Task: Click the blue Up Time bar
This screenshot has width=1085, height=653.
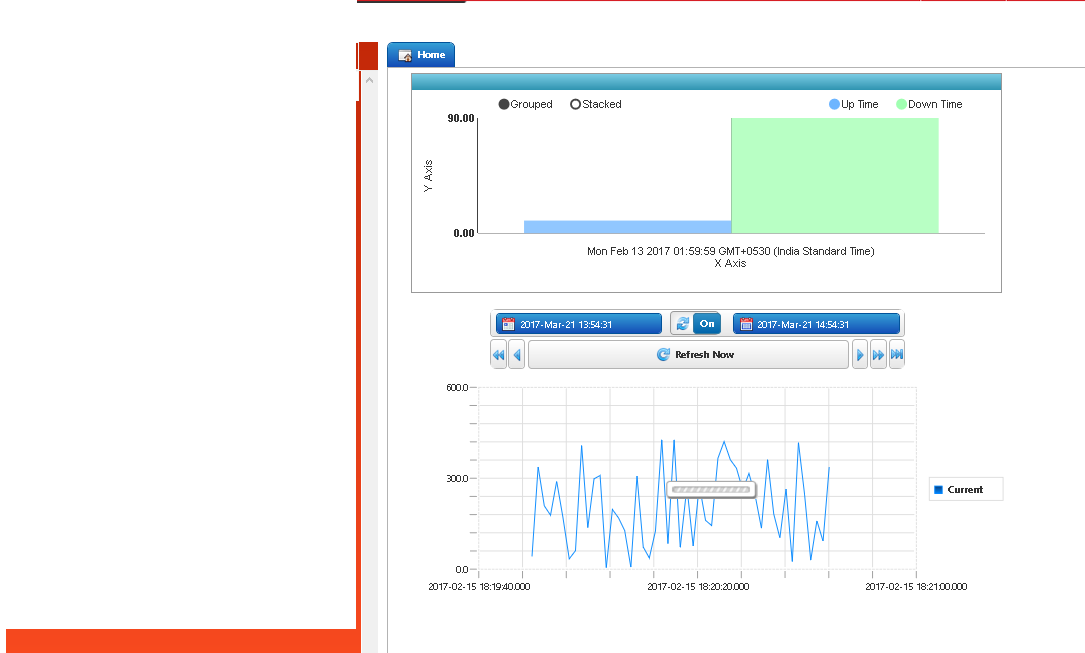Action: (x=628, y=227)
